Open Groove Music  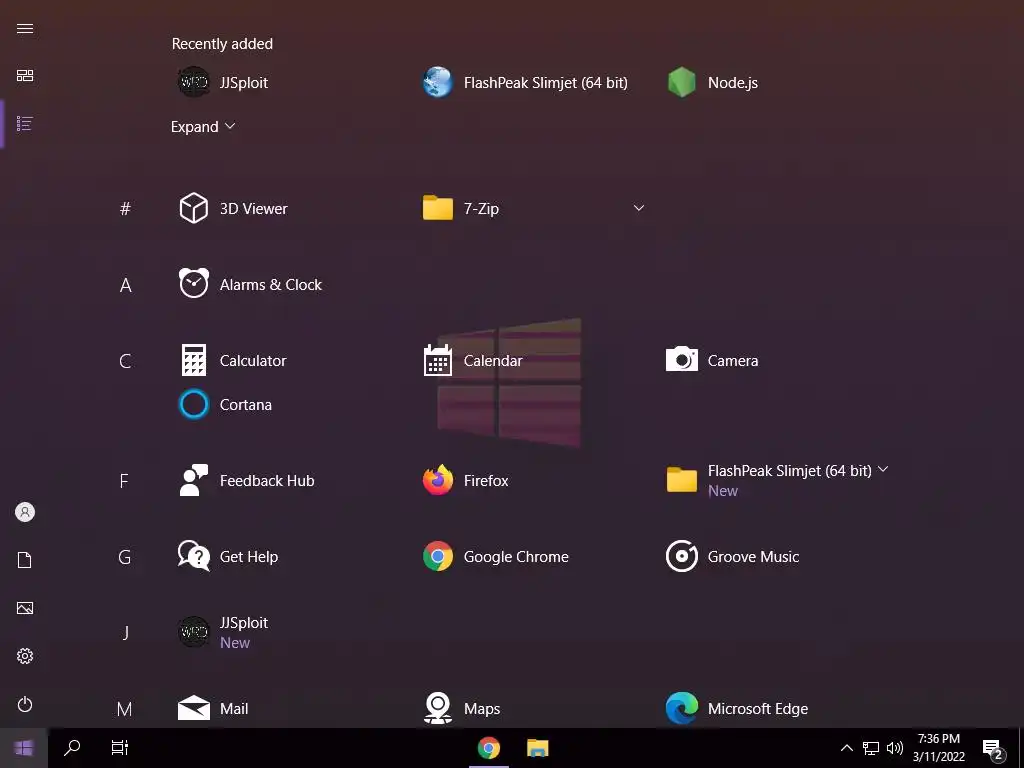coord(733,556)
